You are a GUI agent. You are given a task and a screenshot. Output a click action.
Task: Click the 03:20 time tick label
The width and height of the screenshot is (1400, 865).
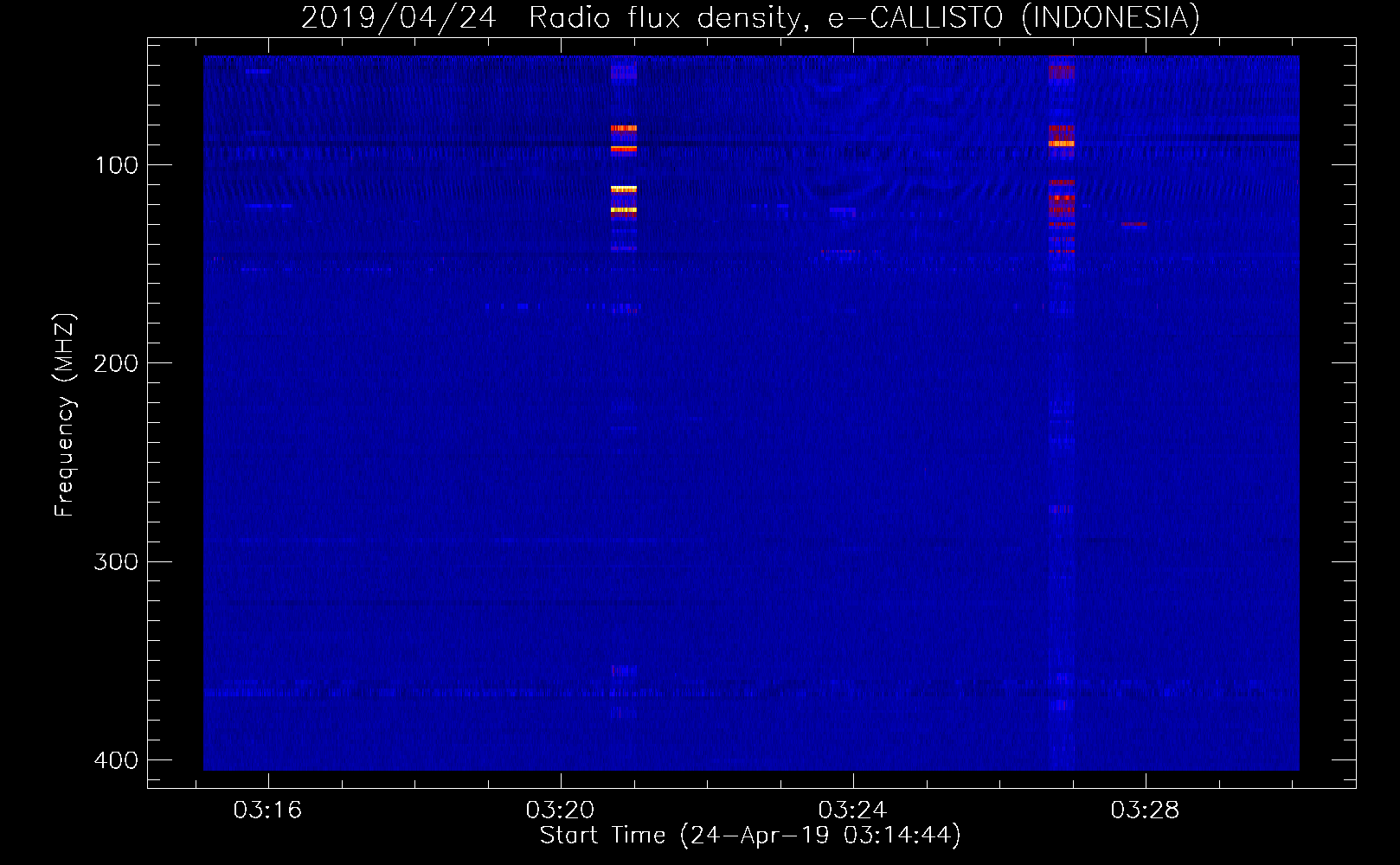pos(560,811)
